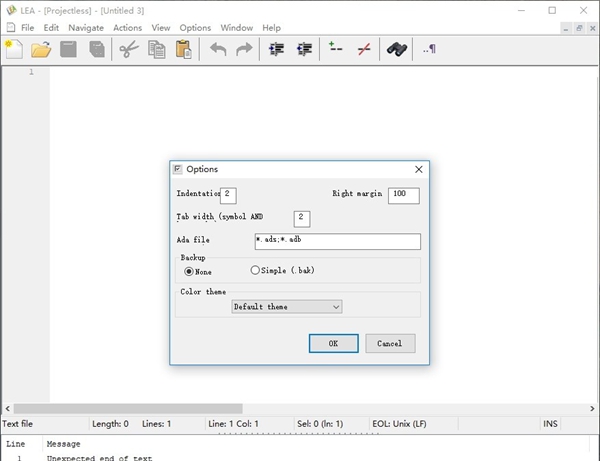Click the scroll left arrow
The width and height of the screenshot is (600, 461).
coord(7,409)
